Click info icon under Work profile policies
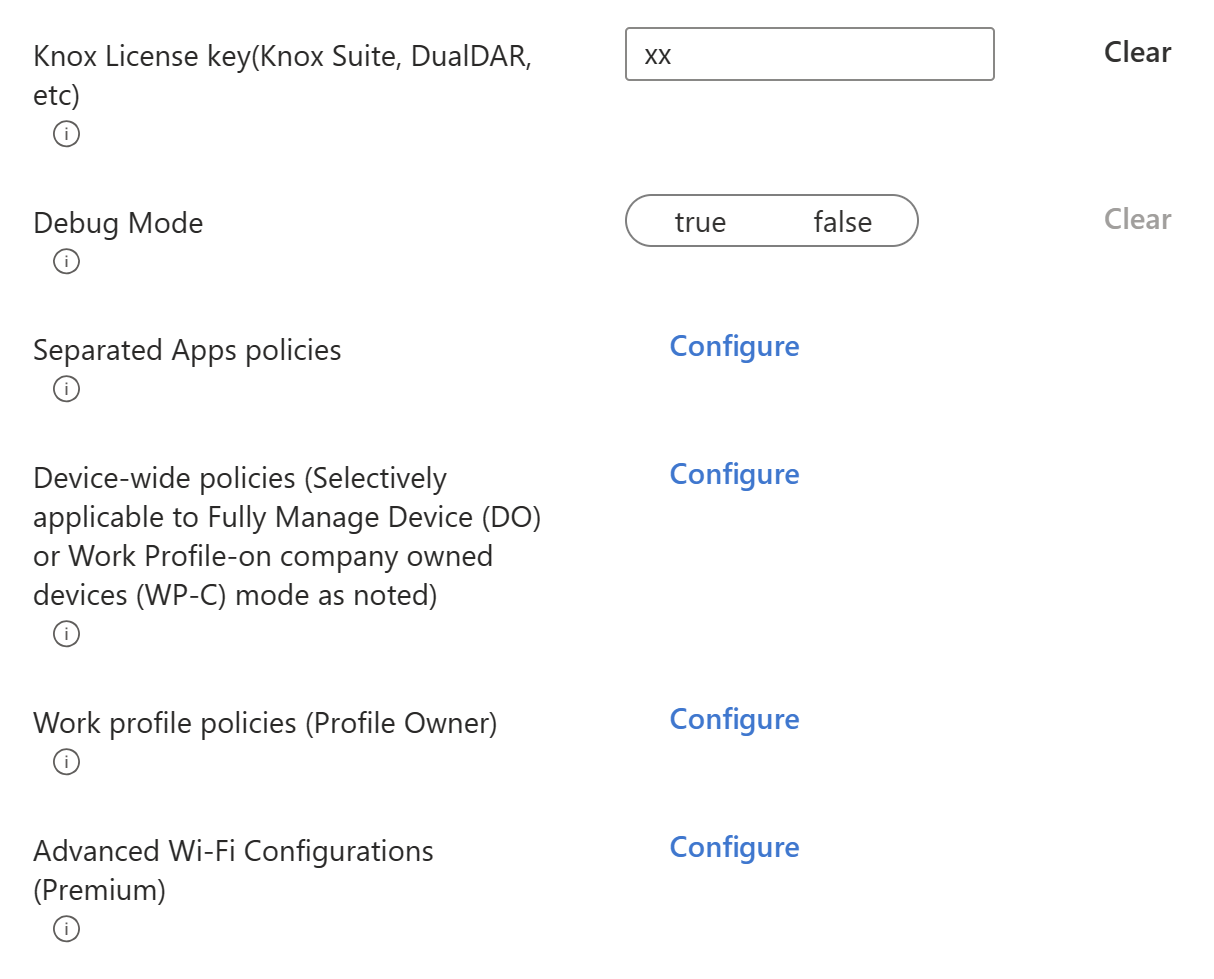This screenshot has height=979, width=1214. click(x=65, y=761)
